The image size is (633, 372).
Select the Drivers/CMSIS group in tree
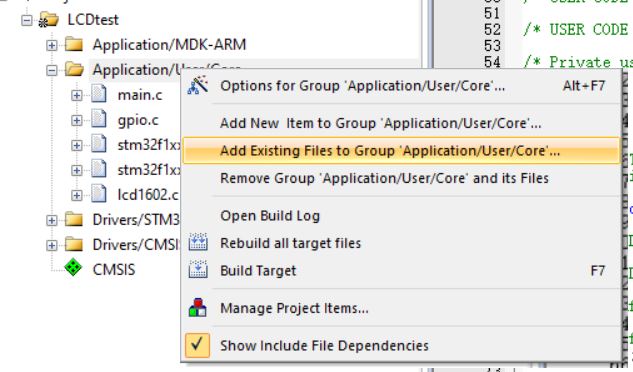[135, 245]
